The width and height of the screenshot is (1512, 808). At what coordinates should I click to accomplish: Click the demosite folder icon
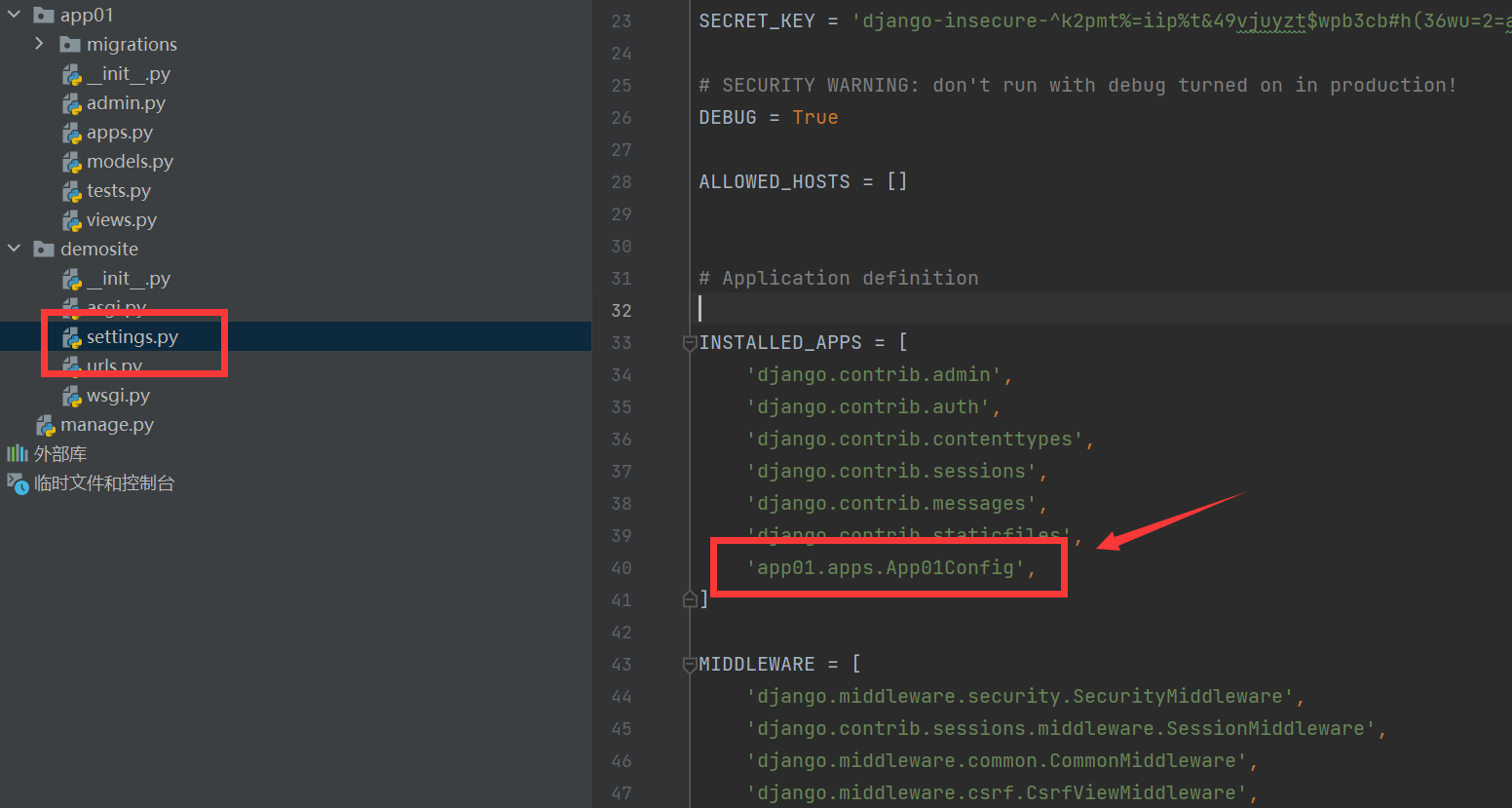44,249
